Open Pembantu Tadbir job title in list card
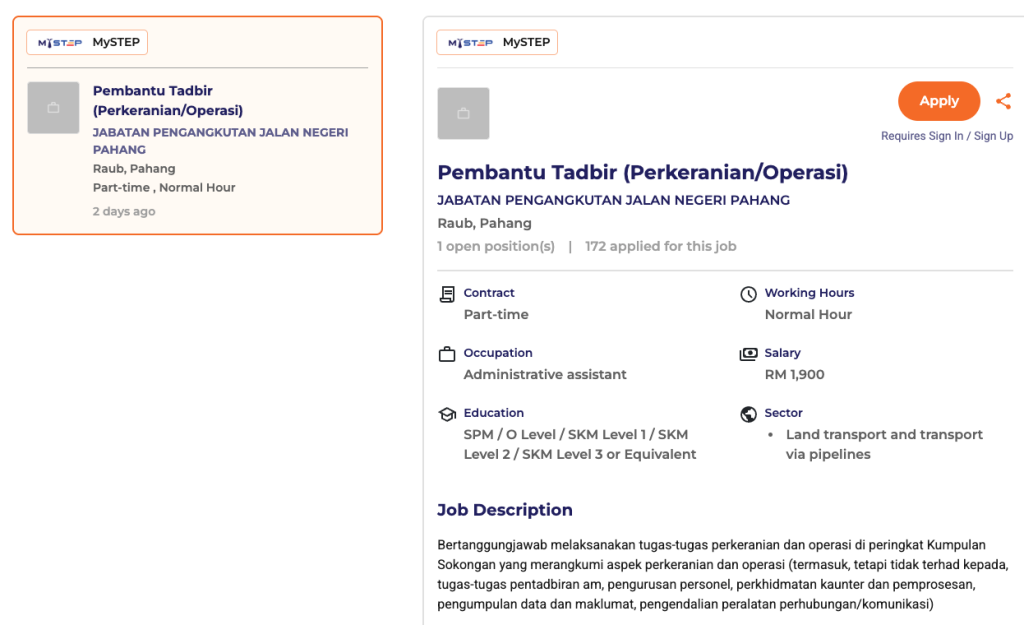1024x625 pixels. point(168,100)
